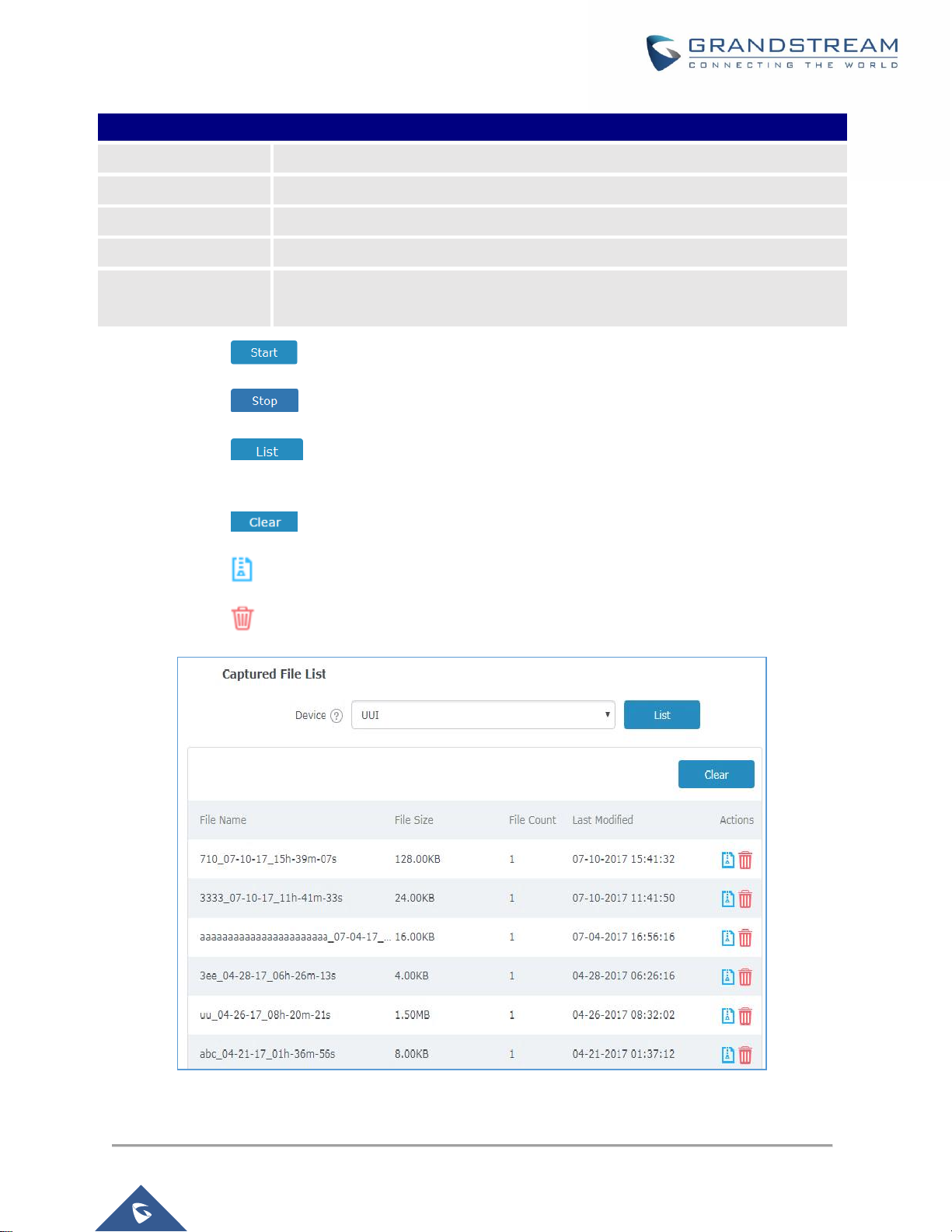Click the 1.50MB file size cell

coord(412,1015)
